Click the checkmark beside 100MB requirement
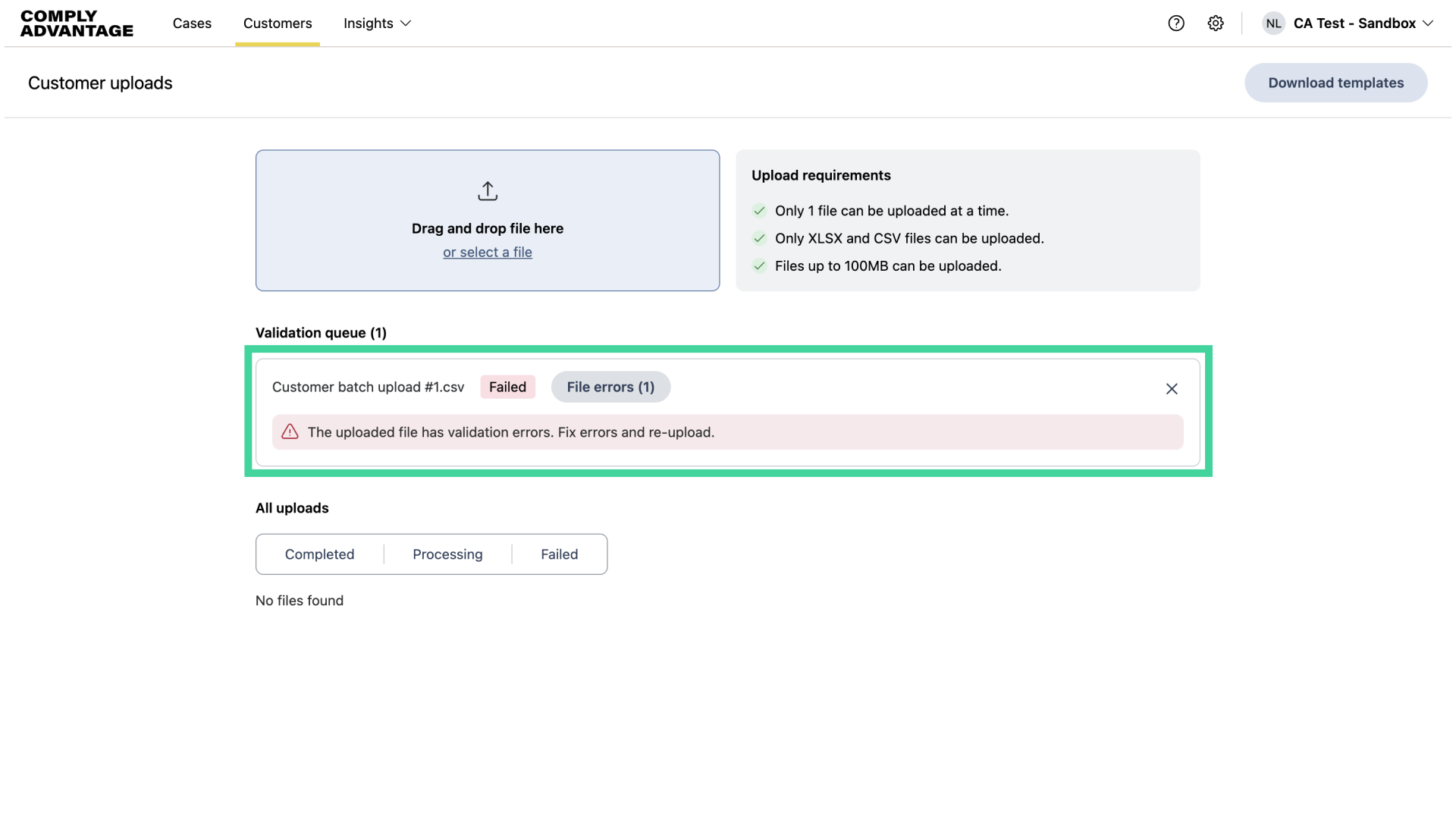Screen dimensions: 1456x819 pos(759,266)
